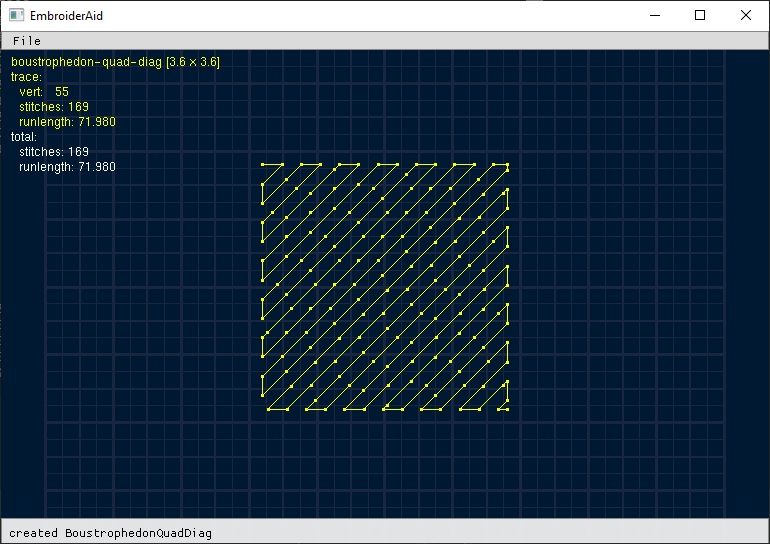This screenshot has width=770, height=544.
Task: Click the 'created BoustrophedonQuadDiag' status message
Action: [110, 533]
